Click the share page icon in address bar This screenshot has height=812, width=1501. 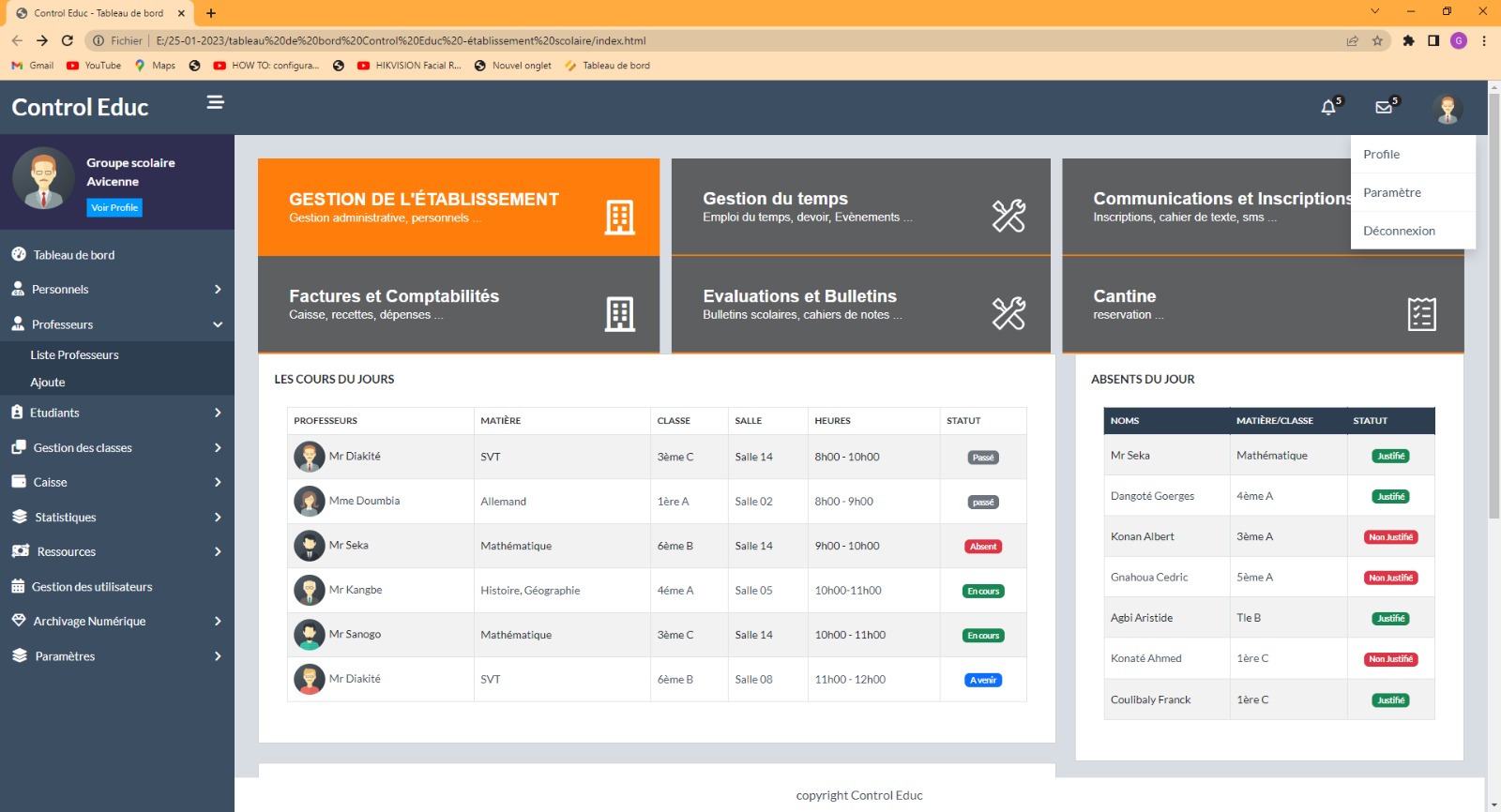click(x=1352, y=40)
